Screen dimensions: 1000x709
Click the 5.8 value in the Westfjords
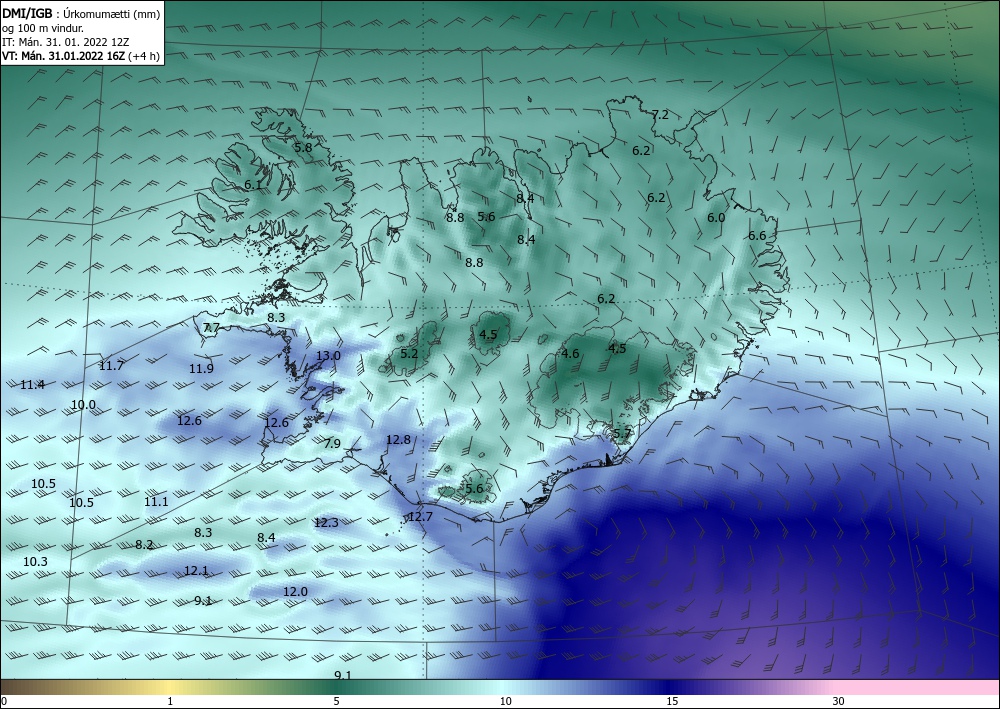coord(303,147)
